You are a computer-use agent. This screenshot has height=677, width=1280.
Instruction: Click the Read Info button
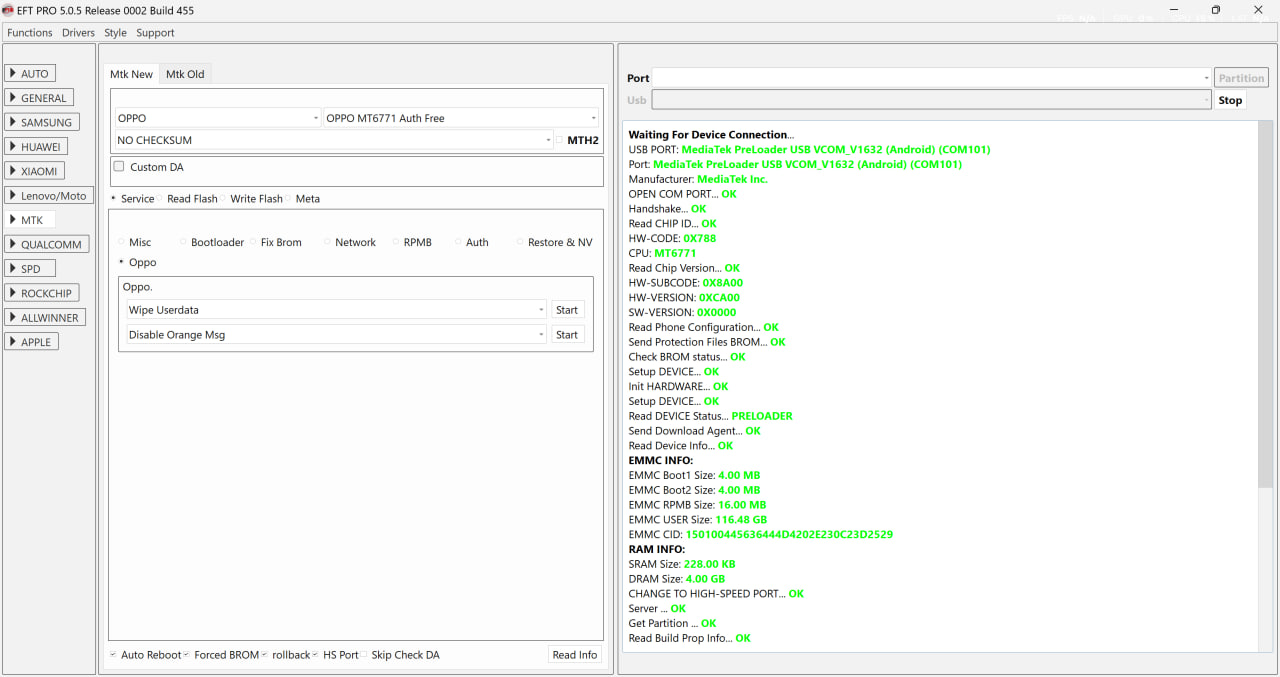click(x=575, y=655)
